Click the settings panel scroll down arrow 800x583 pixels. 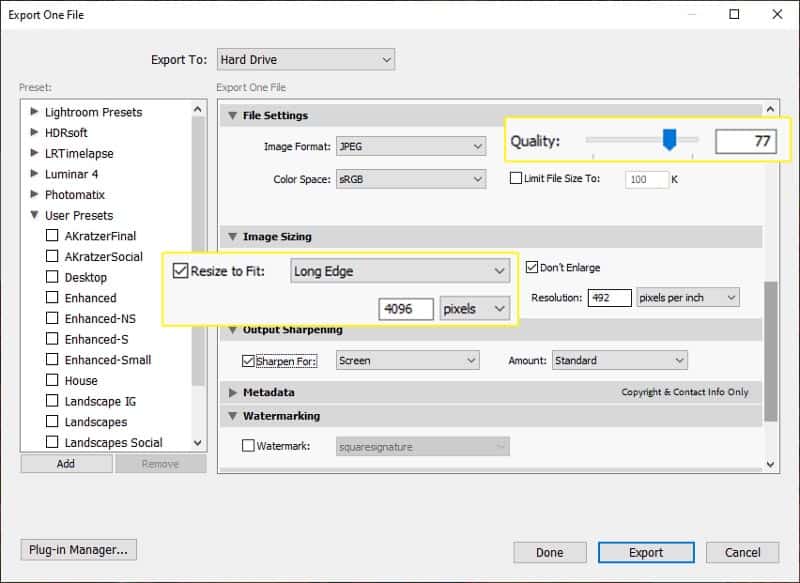pos(770,464)
